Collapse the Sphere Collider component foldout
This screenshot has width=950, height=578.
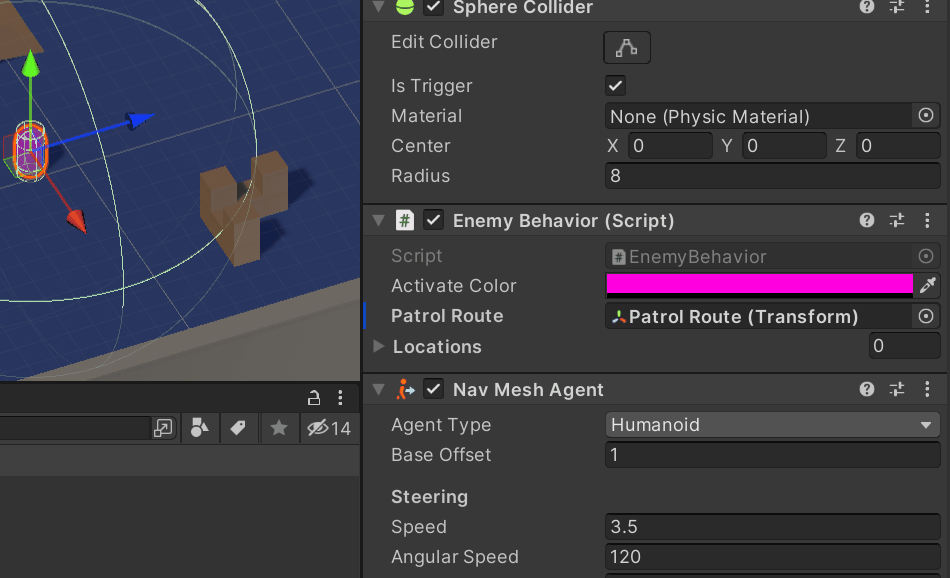(379, 6)
